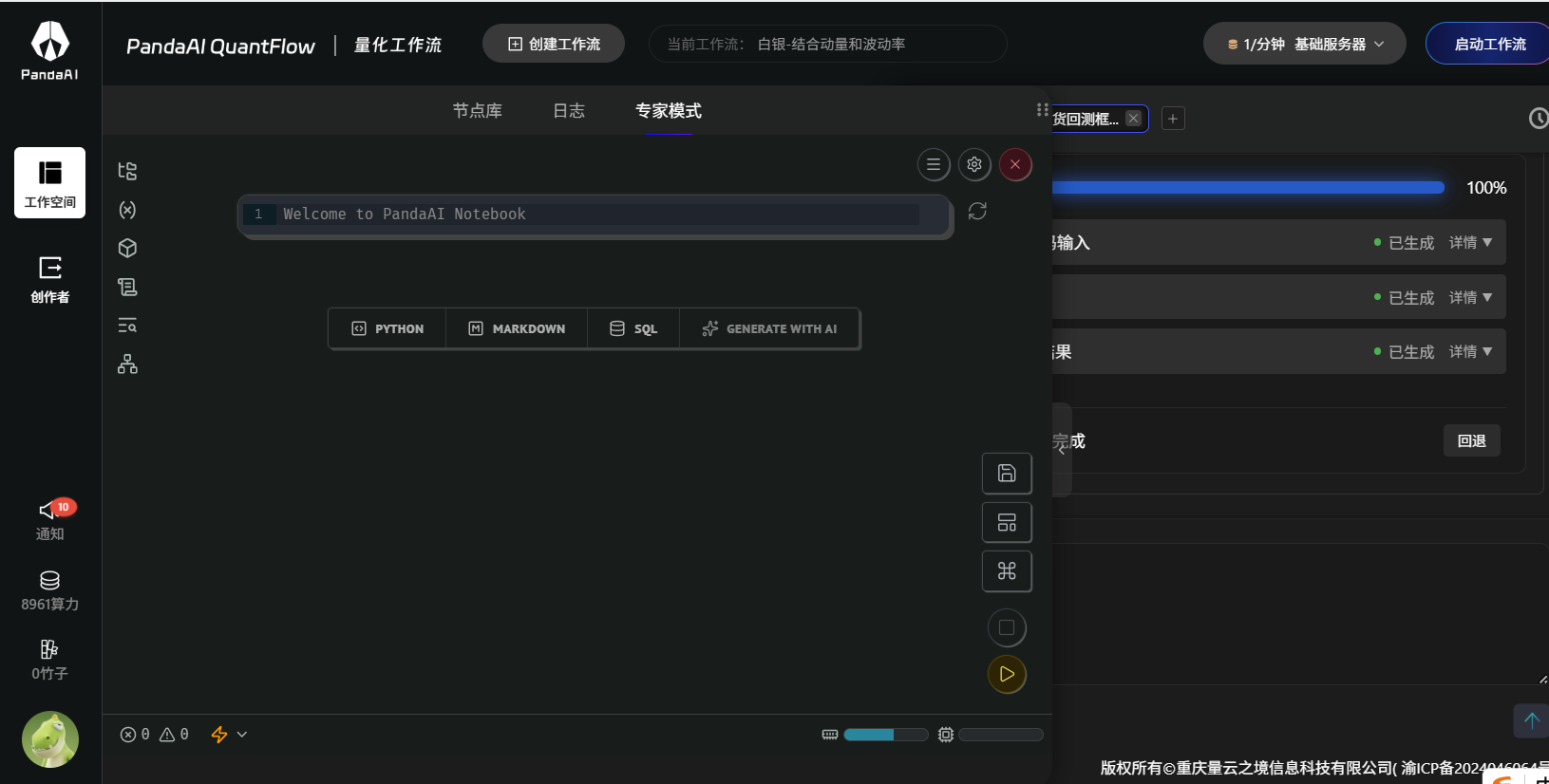
Task: Open 通知 notifications with 10 badge
Action: pyautogui.click(x=50, y=520)
